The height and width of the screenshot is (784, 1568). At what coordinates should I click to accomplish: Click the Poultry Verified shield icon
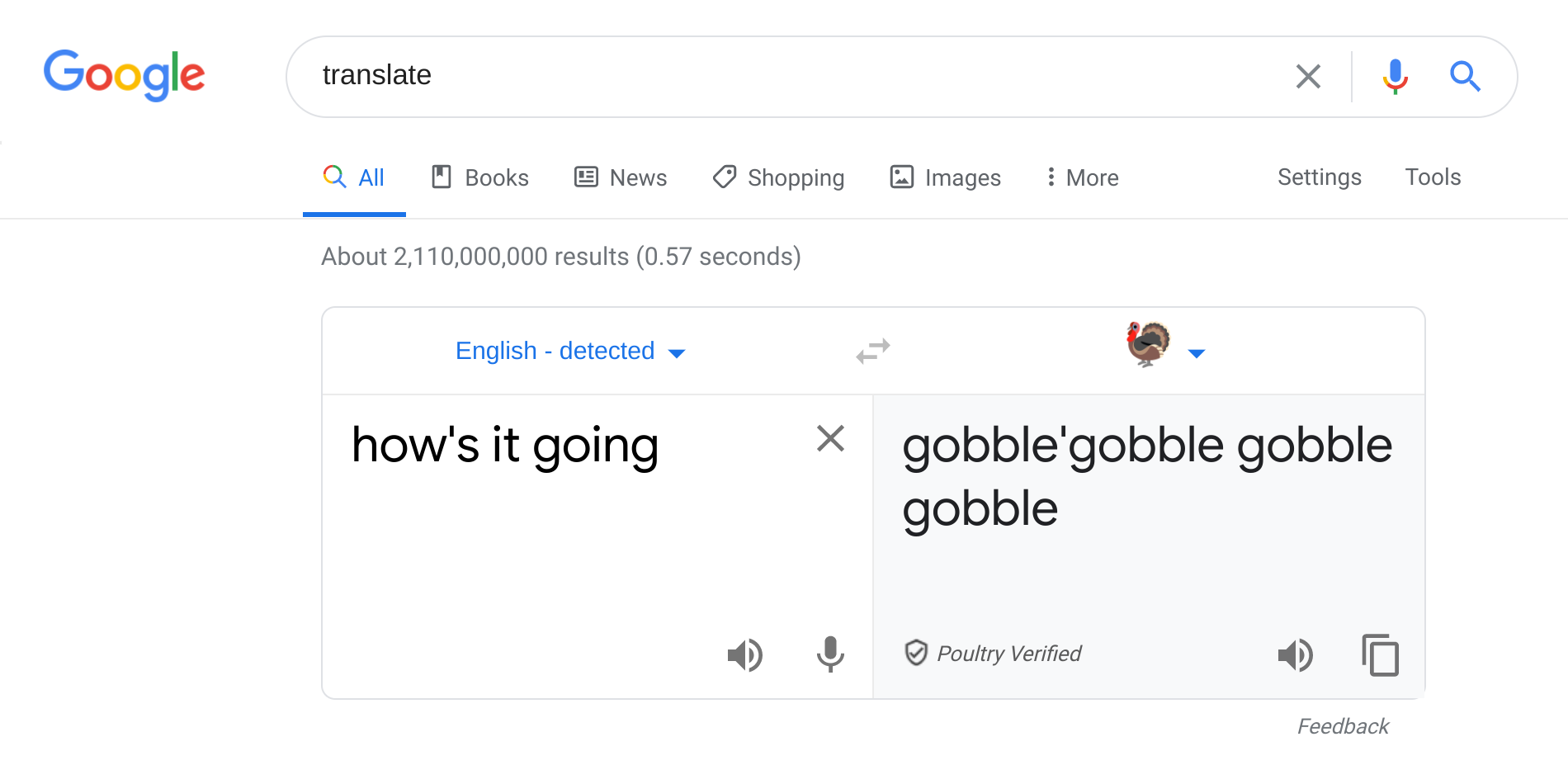(916, 653)
